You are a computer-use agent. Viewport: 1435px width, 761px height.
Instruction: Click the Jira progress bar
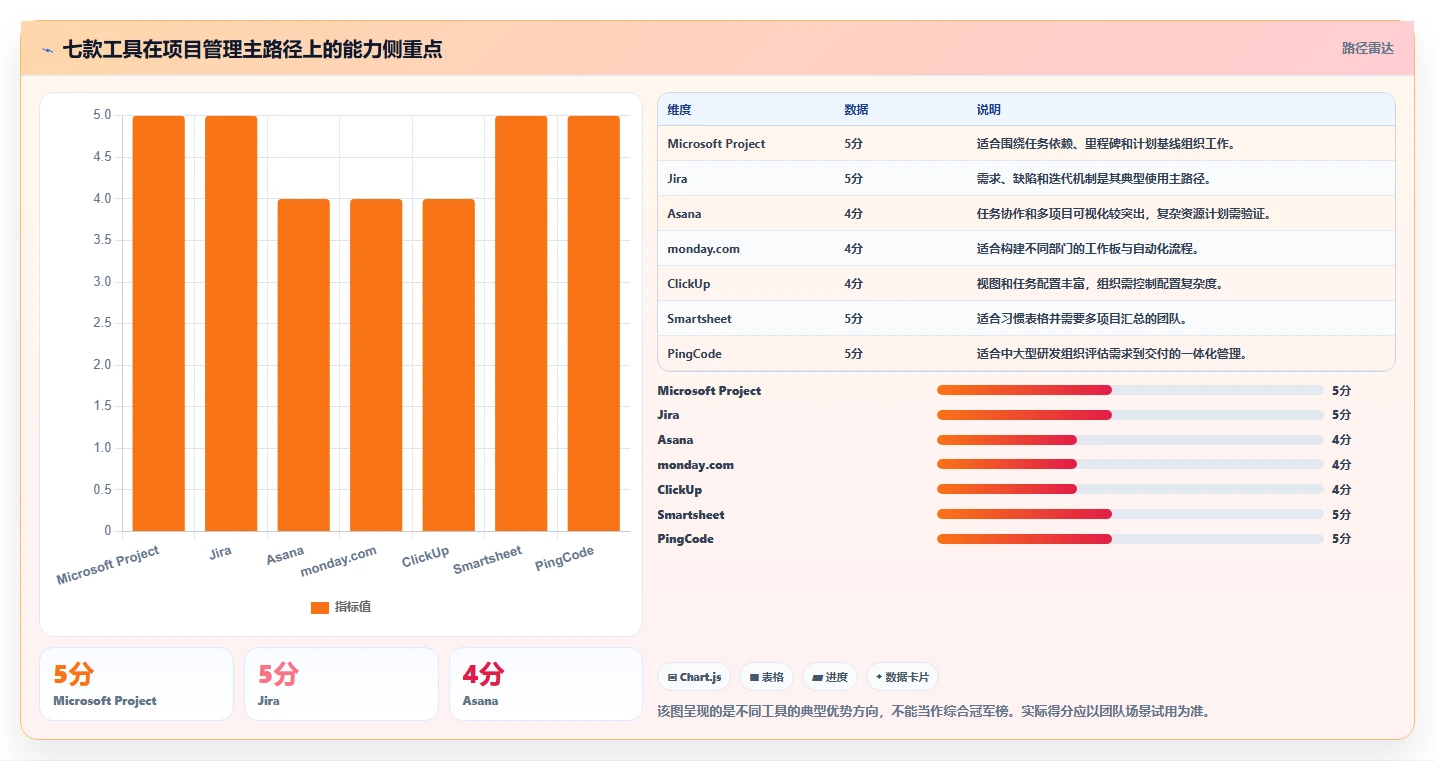point(1130,415)
